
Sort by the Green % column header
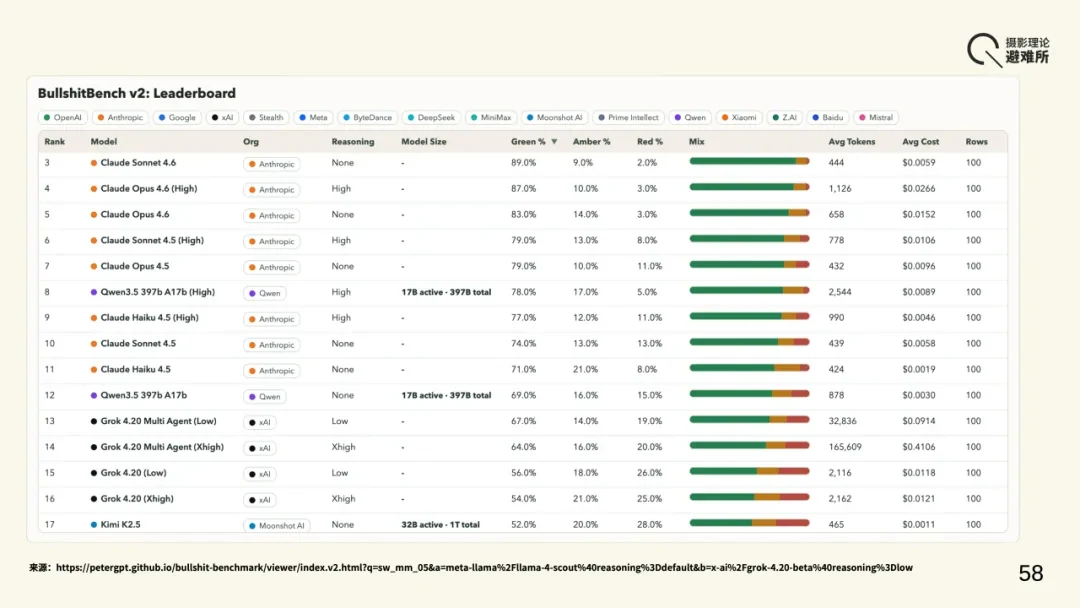[534, 142]
